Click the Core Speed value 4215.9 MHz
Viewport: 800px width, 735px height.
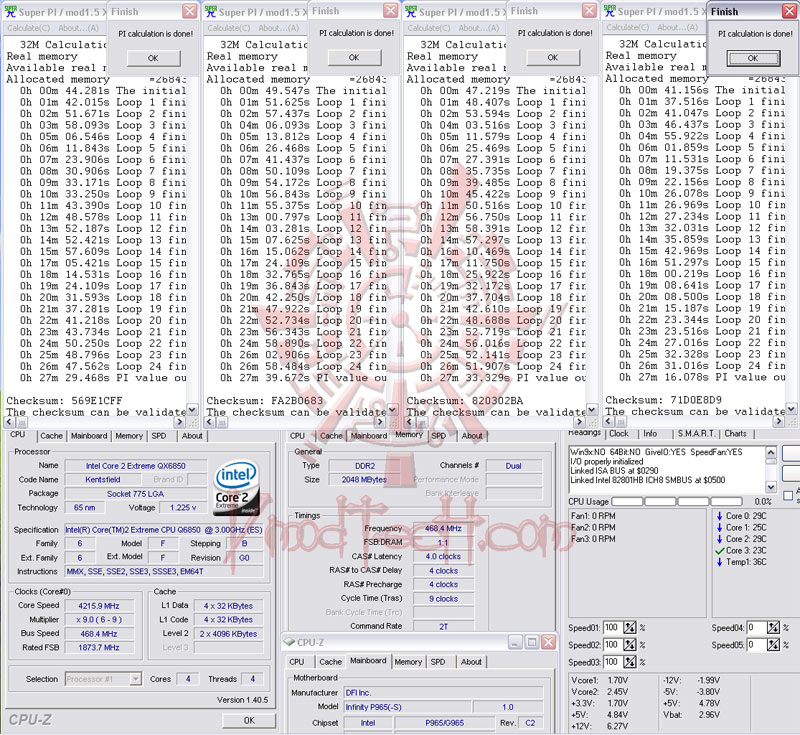tap(99, 606)
